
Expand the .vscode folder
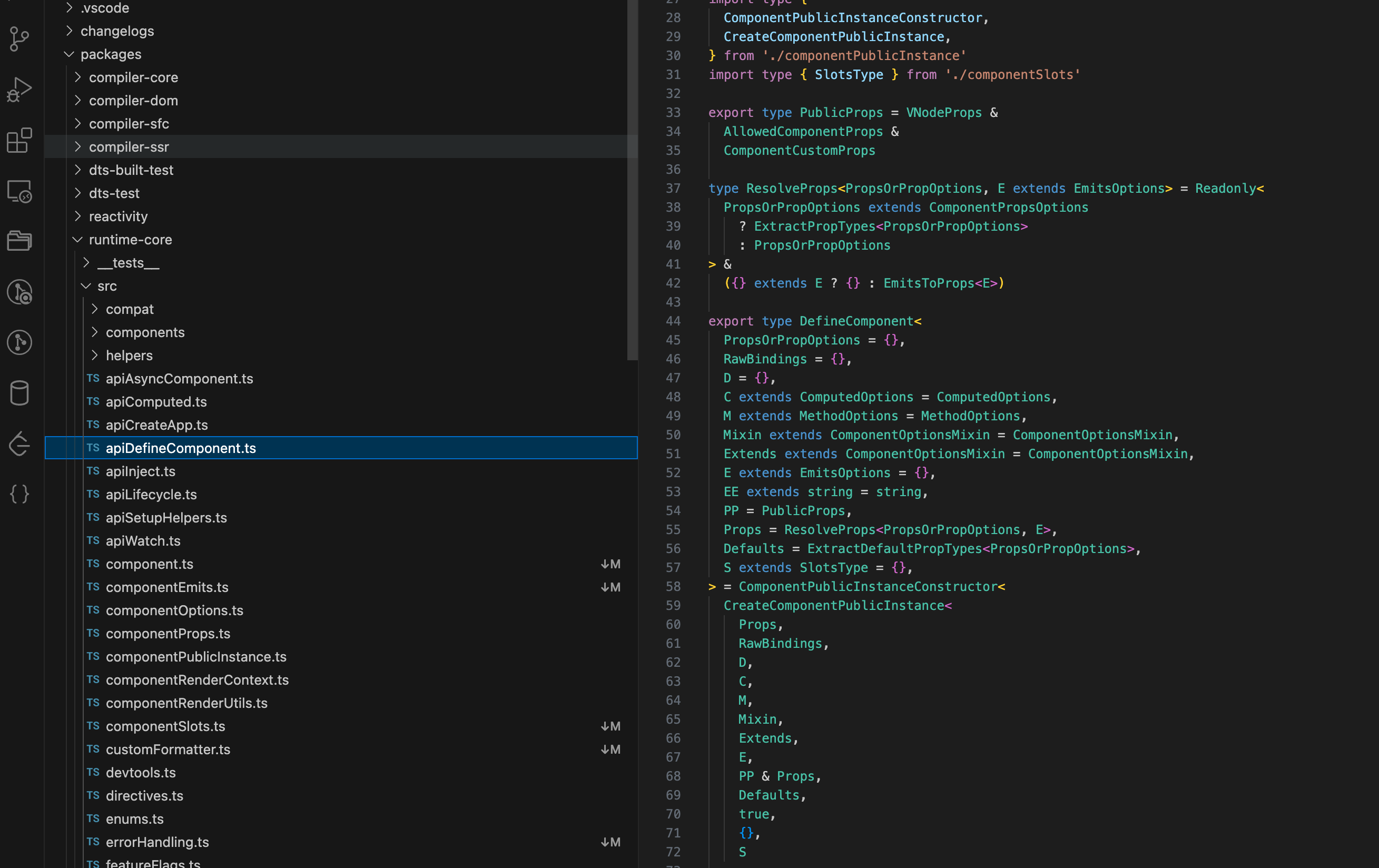point(70,7)
